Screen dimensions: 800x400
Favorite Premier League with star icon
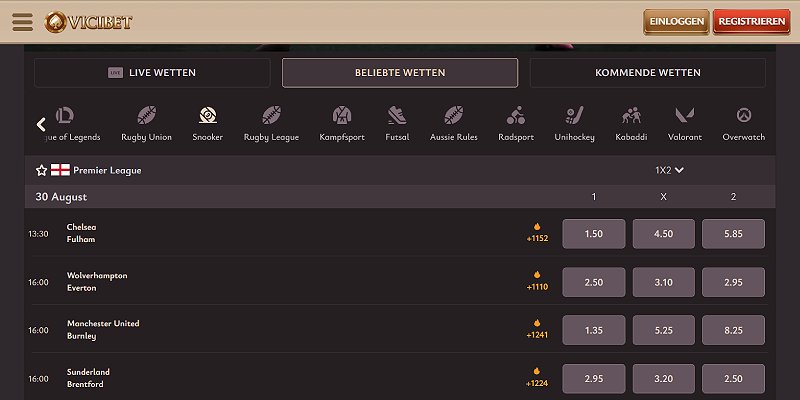(x=42, y=171)
